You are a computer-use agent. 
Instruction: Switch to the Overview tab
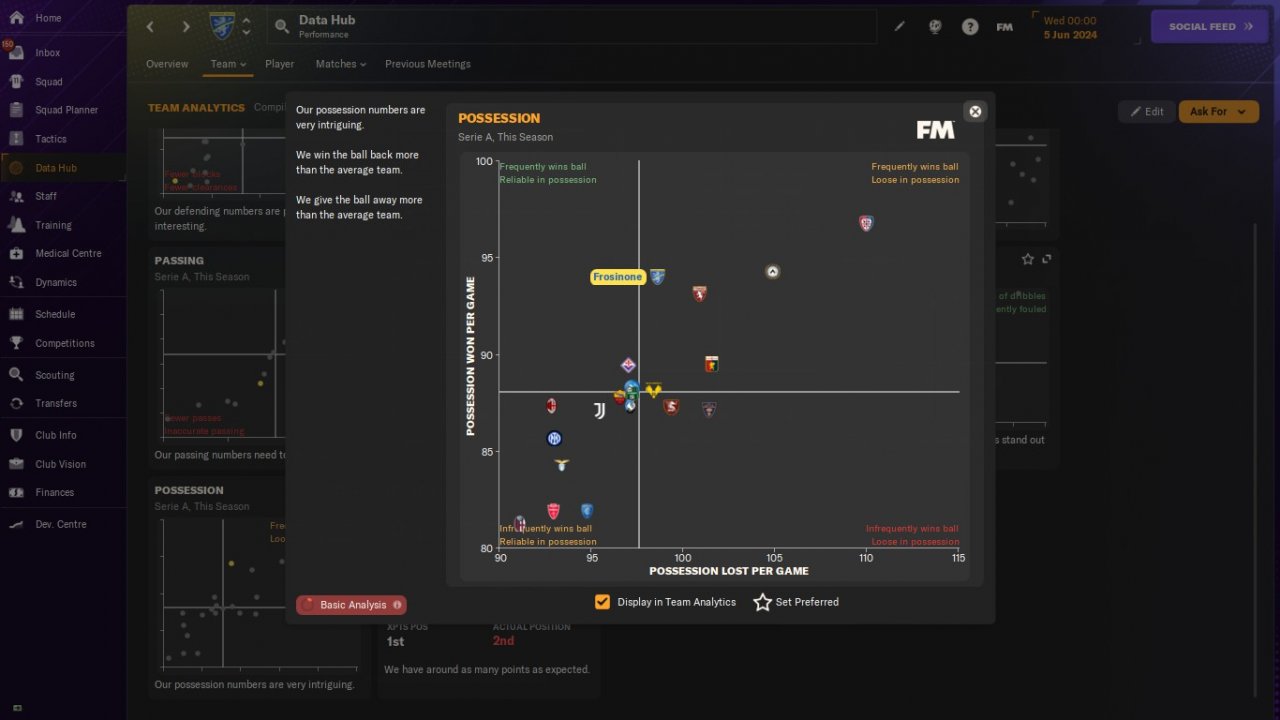coord(167,64)
